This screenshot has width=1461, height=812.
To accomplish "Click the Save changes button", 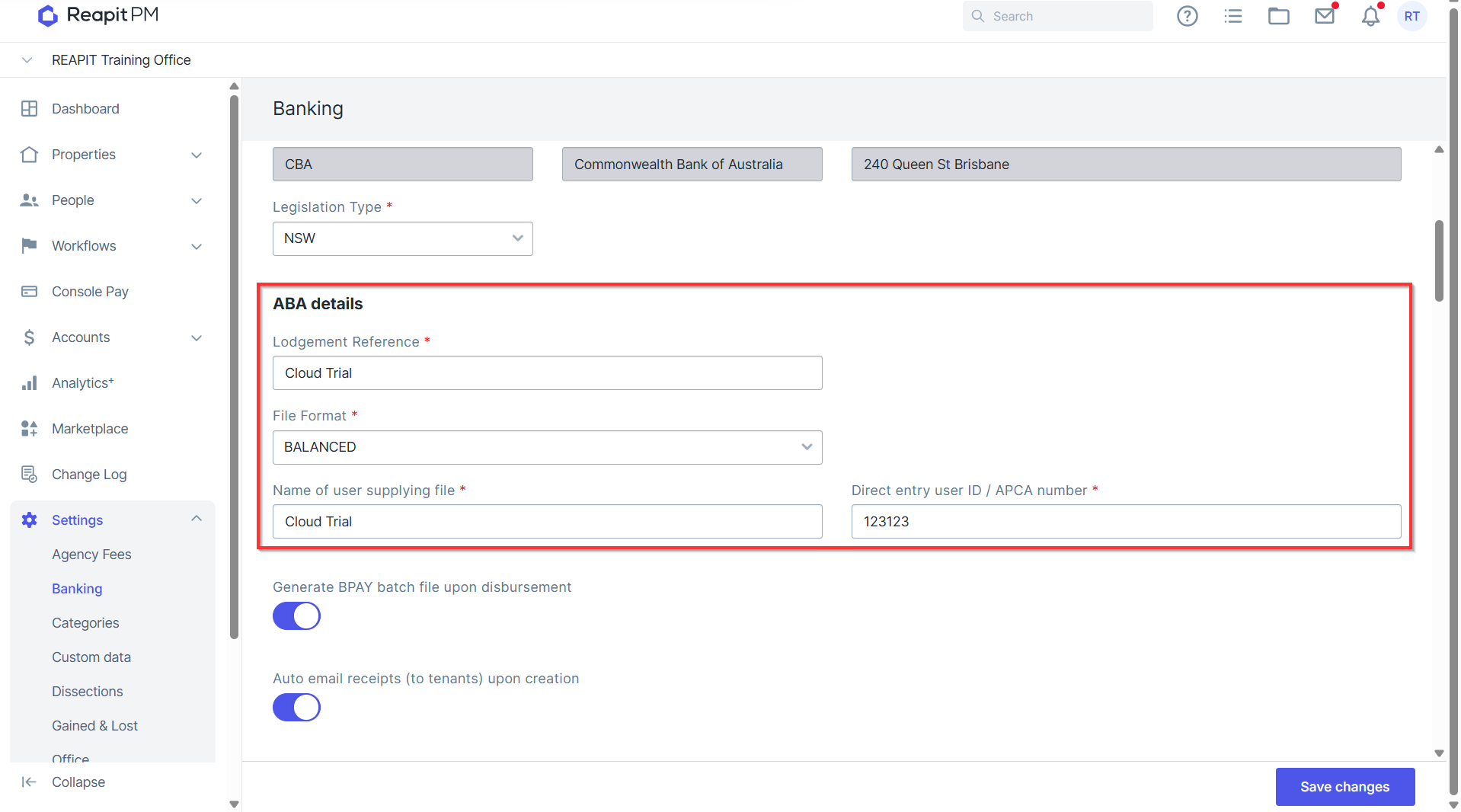I will point(1344,787).
